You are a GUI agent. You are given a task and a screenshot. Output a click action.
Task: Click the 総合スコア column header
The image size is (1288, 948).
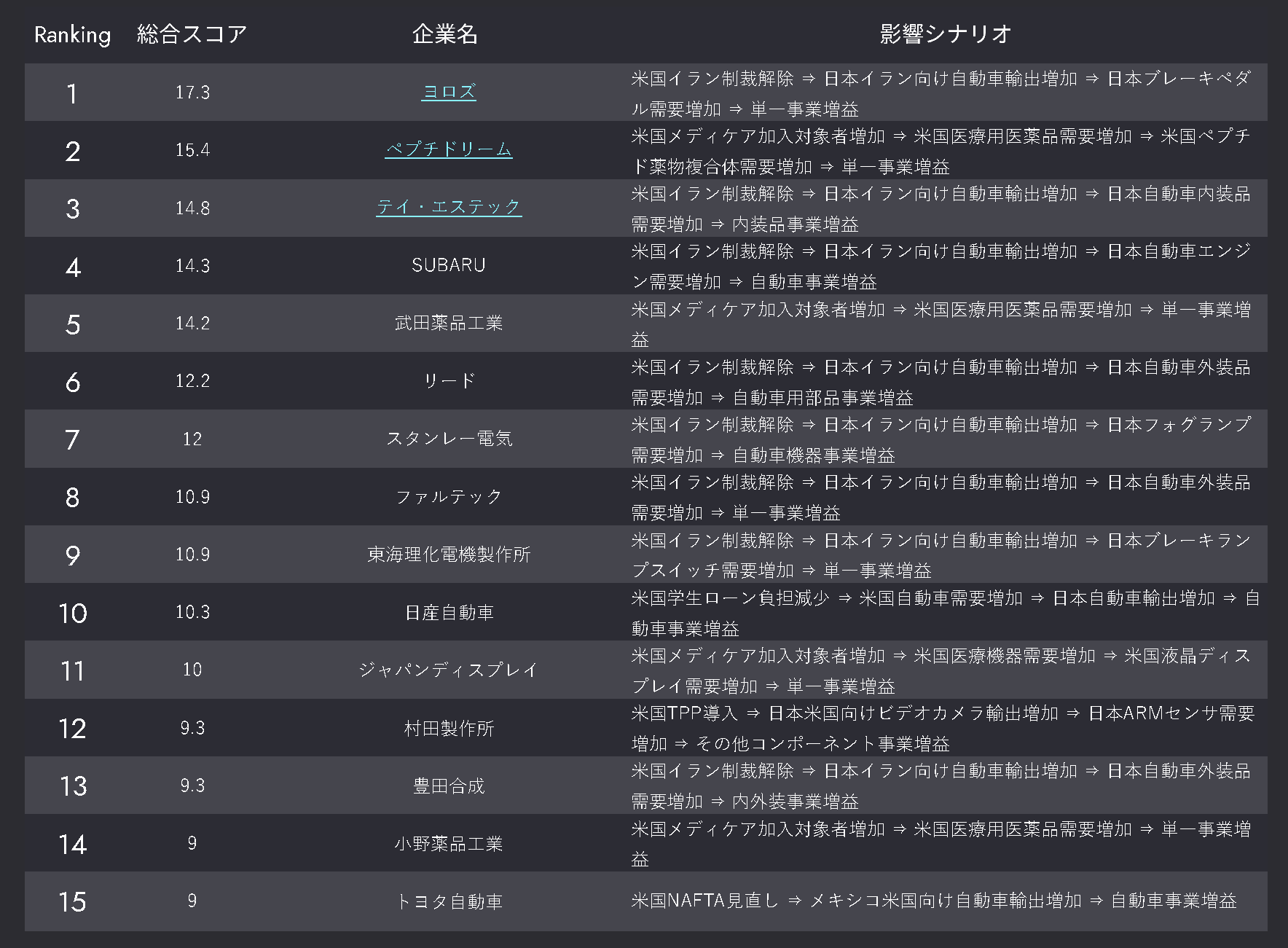click(192, 34)
